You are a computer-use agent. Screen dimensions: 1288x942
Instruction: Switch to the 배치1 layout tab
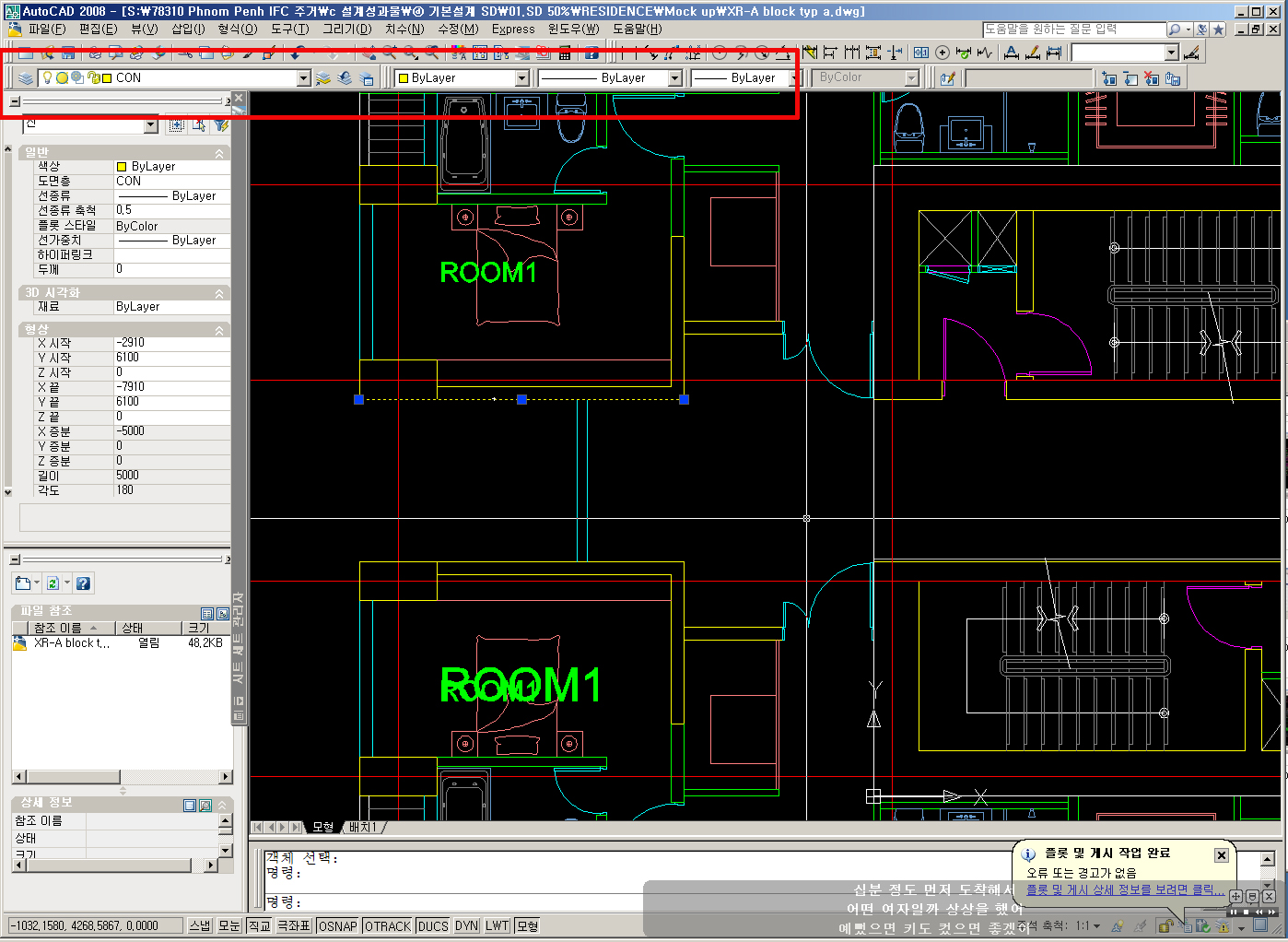point(363,827)
